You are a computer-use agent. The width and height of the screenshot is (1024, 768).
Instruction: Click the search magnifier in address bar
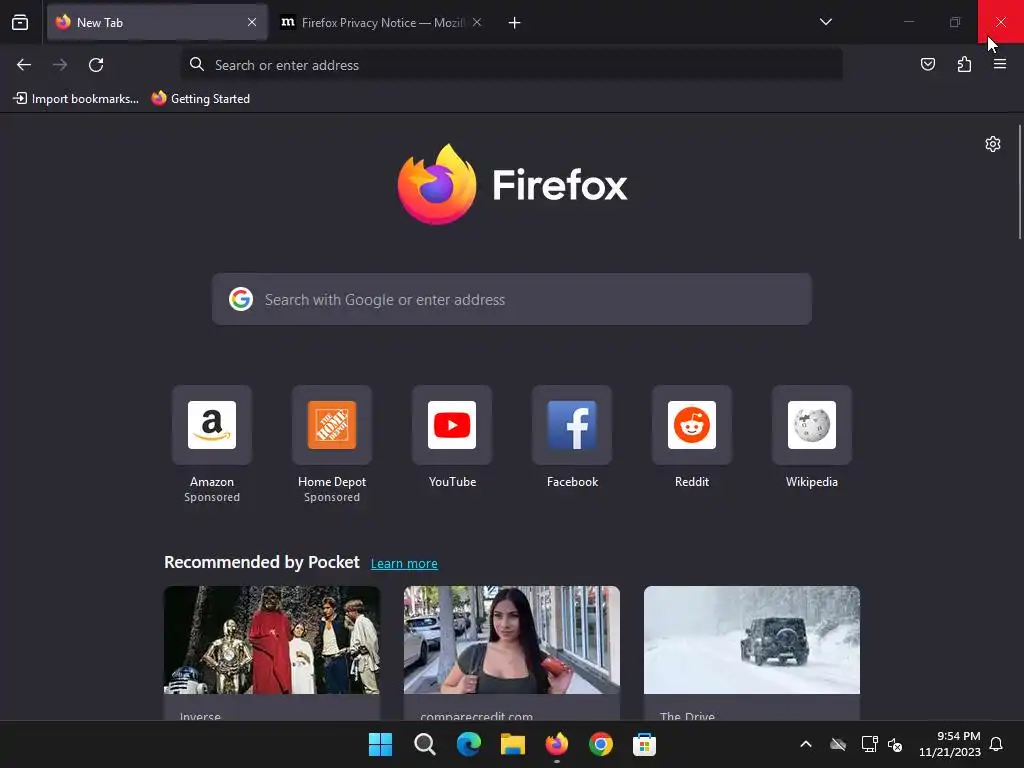tap(197, 64)
